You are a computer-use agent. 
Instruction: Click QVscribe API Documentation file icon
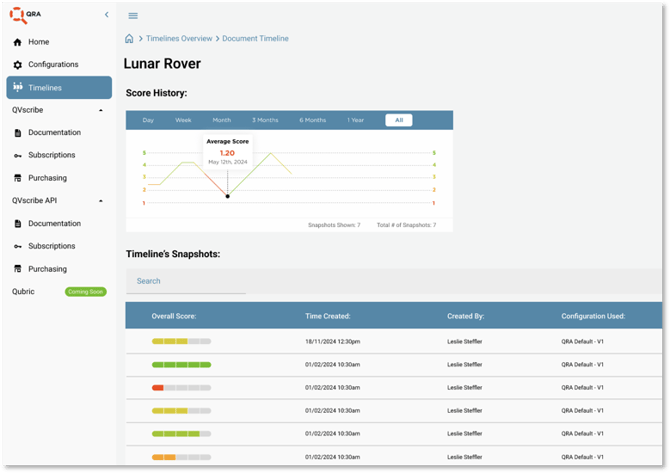point(18,224)
